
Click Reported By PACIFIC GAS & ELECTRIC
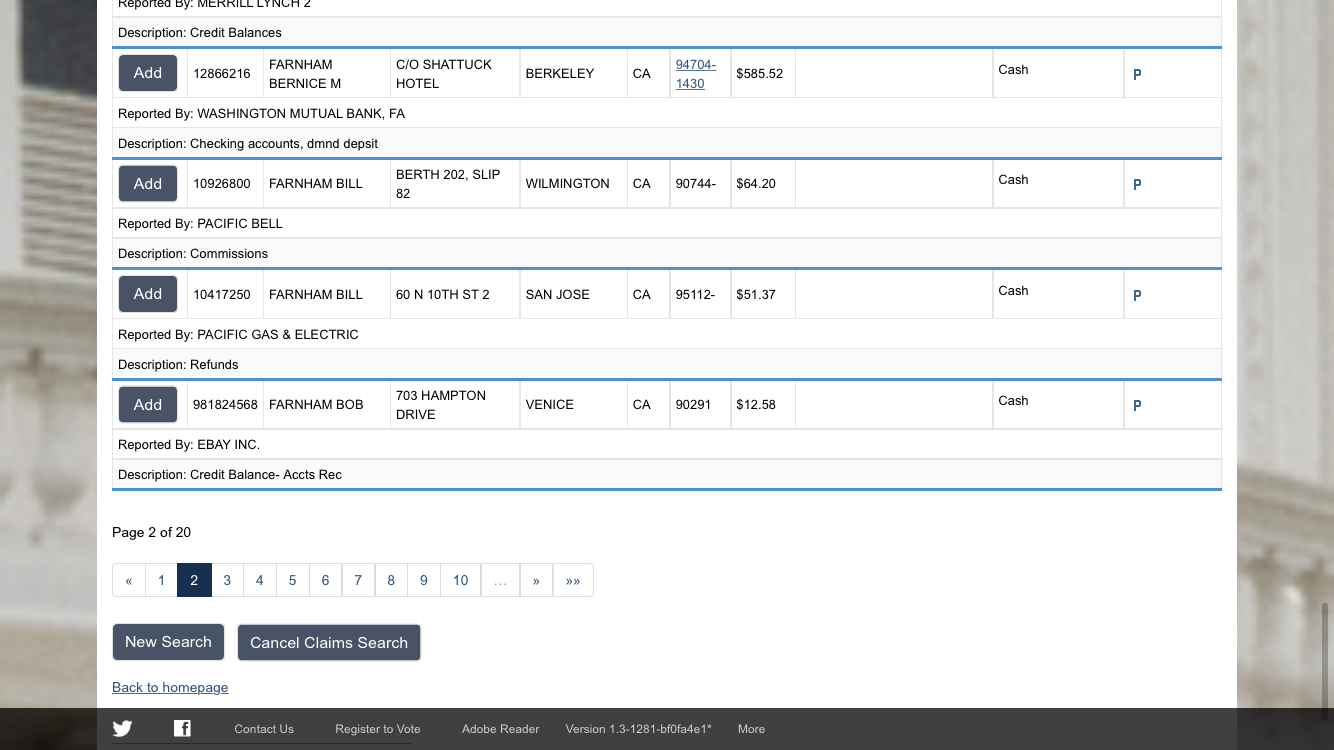667,334
